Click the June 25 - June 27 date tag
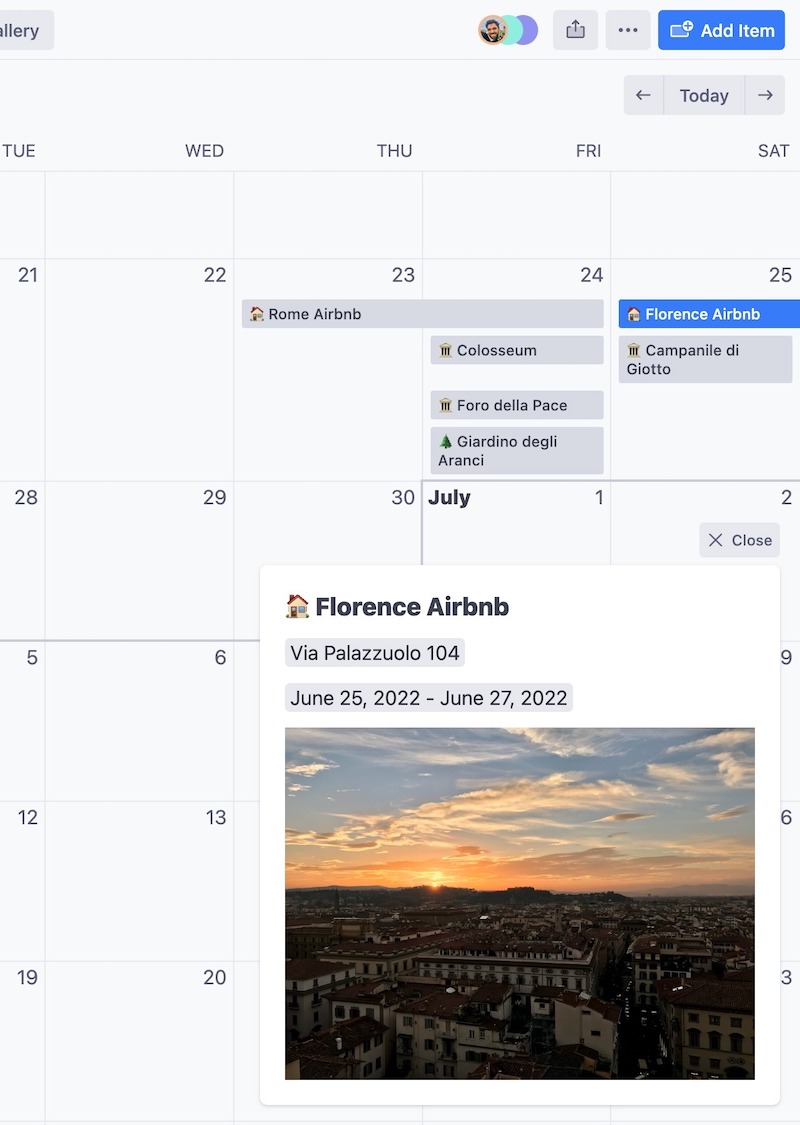This screenshot has height=1125, width=800. [x=428, y=697]
